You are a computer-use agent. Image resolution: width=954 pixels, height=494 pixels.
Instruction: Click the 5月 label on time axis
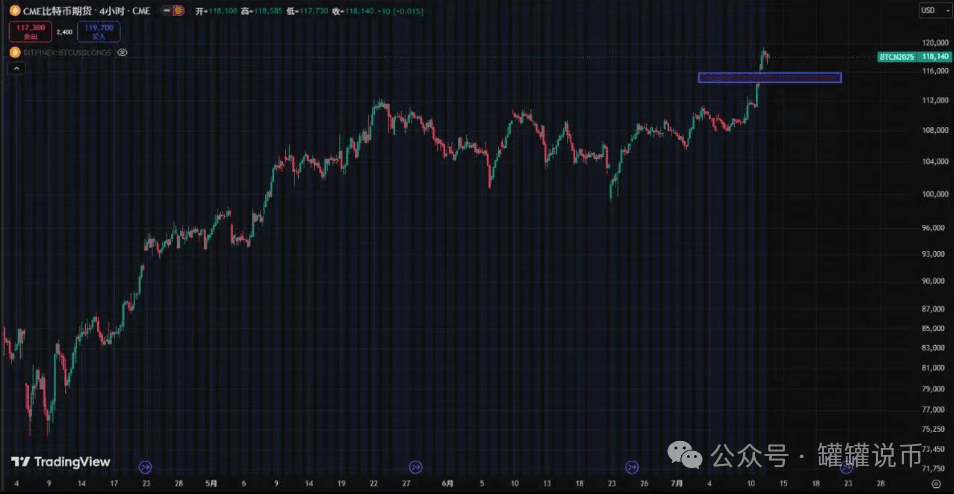click(211, 484)
